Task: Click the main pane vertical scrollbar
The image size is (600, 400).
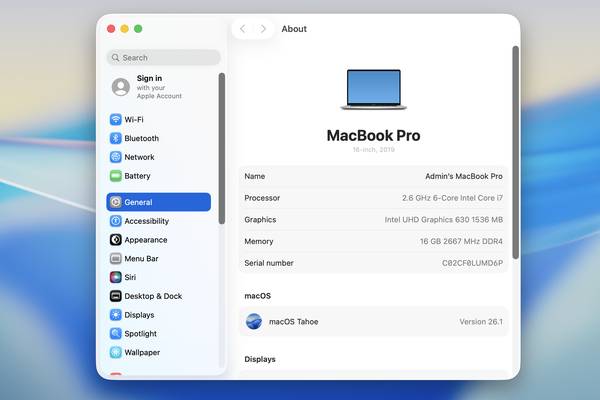Action: (x=516, y=150)
